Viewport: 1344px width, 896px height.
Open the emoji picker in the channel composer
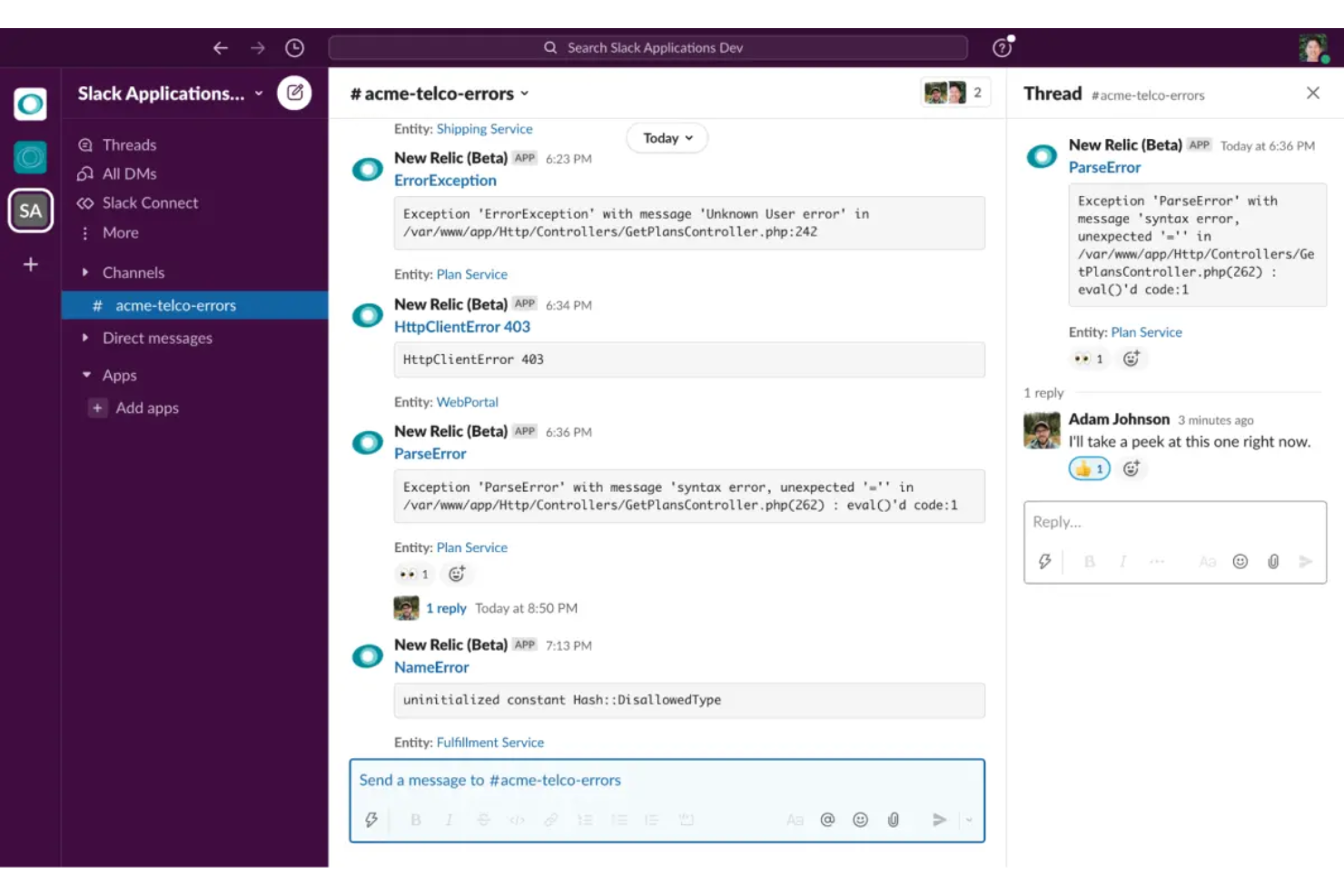pos(860,820)
